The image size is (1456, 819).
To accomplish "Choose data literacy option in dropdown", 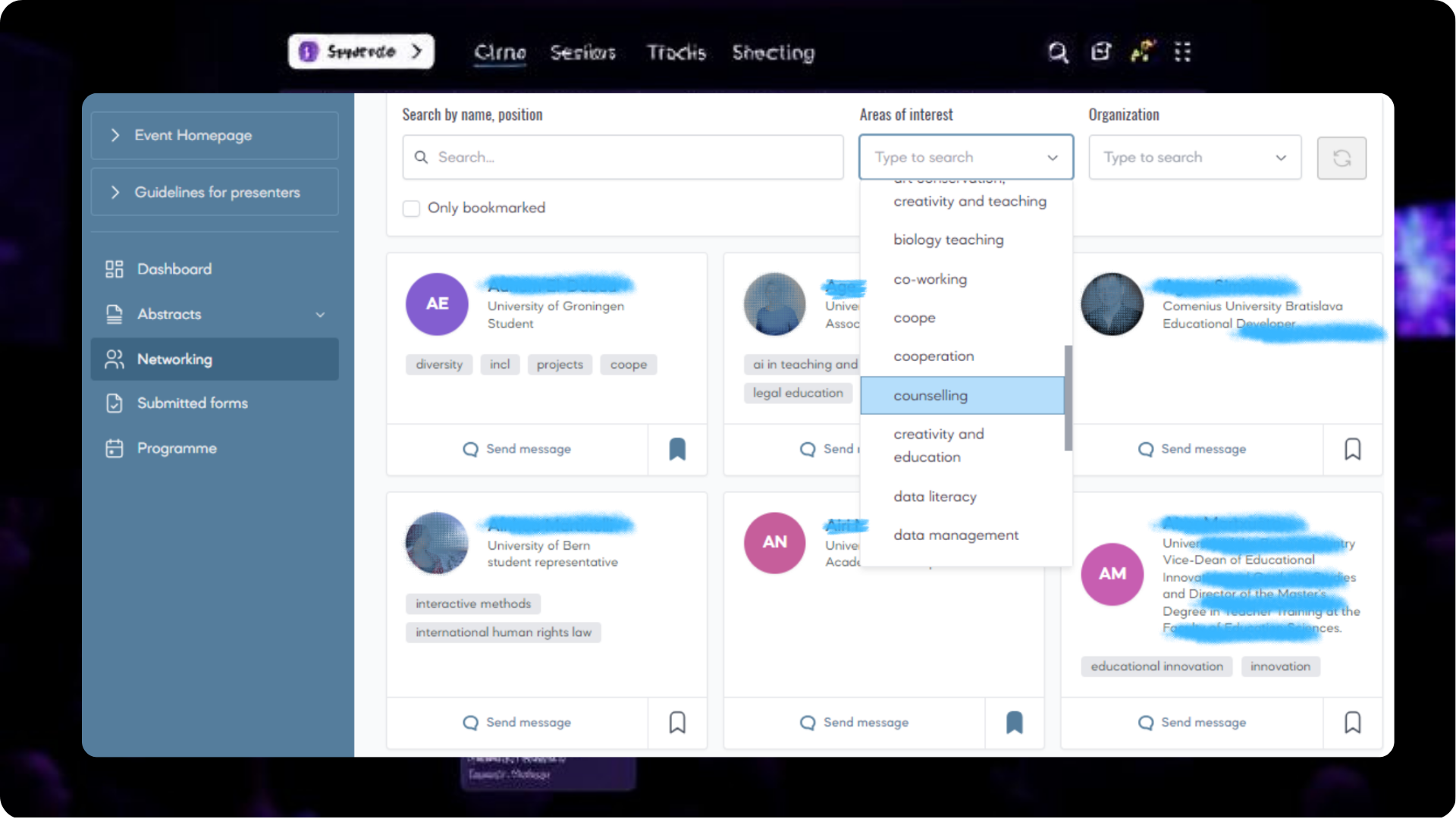I will pos(934,497).
